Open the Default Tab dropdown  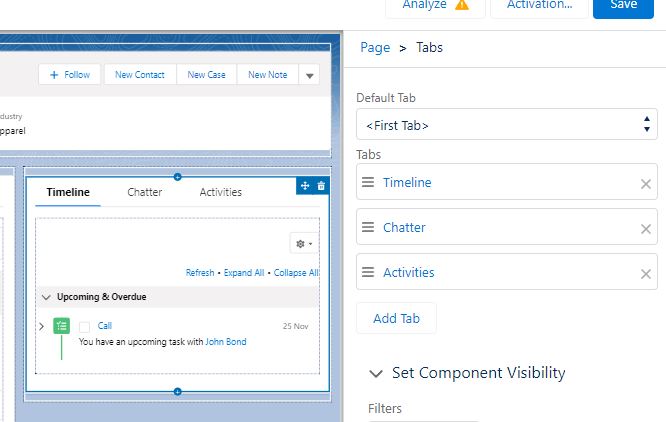[x=507, y=125]
